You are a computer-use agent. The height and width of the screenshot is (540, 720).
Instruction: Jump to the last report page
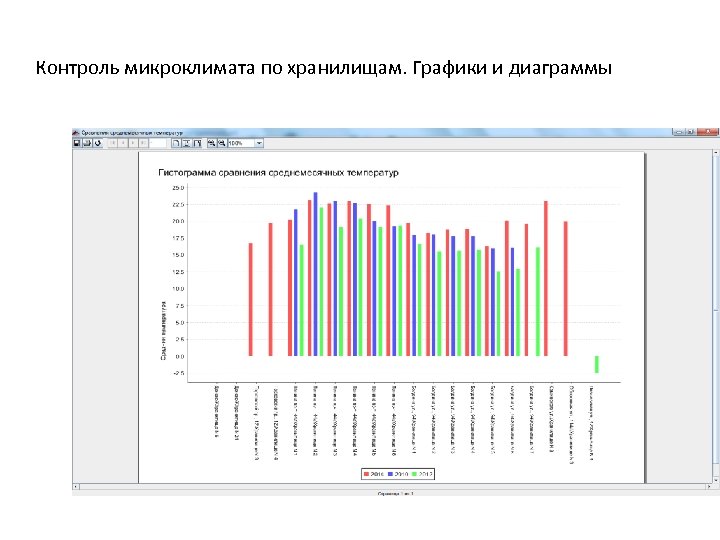pos(143,143)
